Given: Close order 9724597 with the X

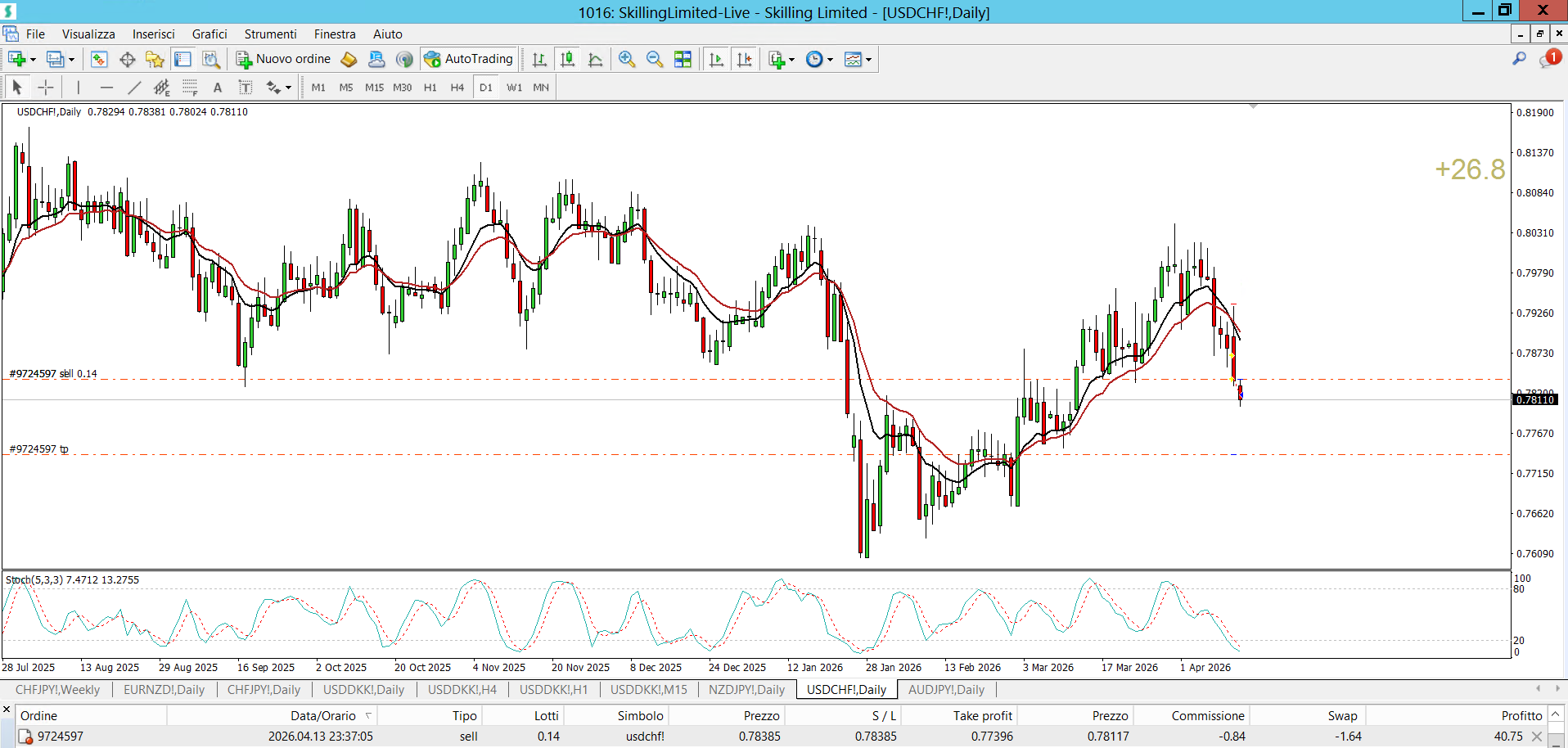Looking at the screenshot, I should coord(1537,737).
